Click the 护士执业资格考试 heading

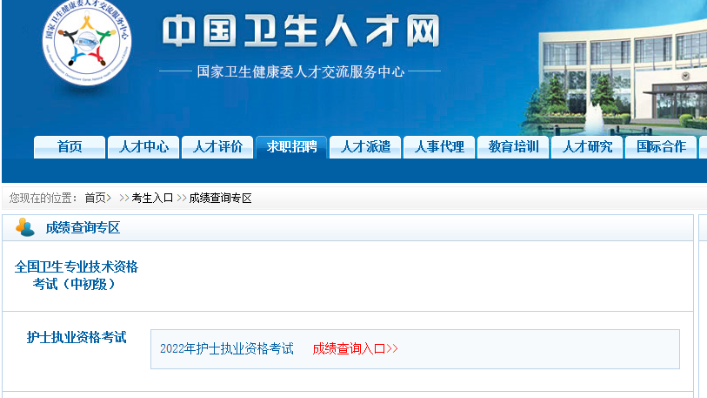pyautogui.click(x=76, y=337)
